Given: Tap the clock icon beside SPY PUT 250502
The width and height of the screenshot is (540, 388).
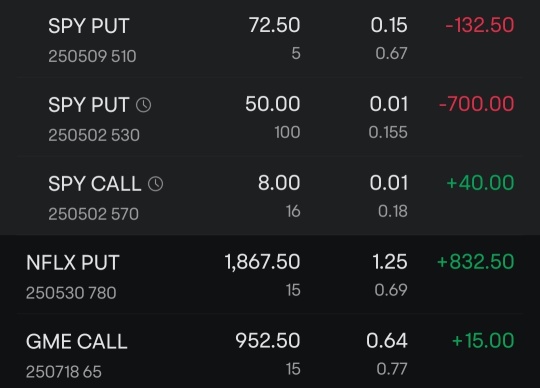Looking at the screenshot, I should pos(144,105).
